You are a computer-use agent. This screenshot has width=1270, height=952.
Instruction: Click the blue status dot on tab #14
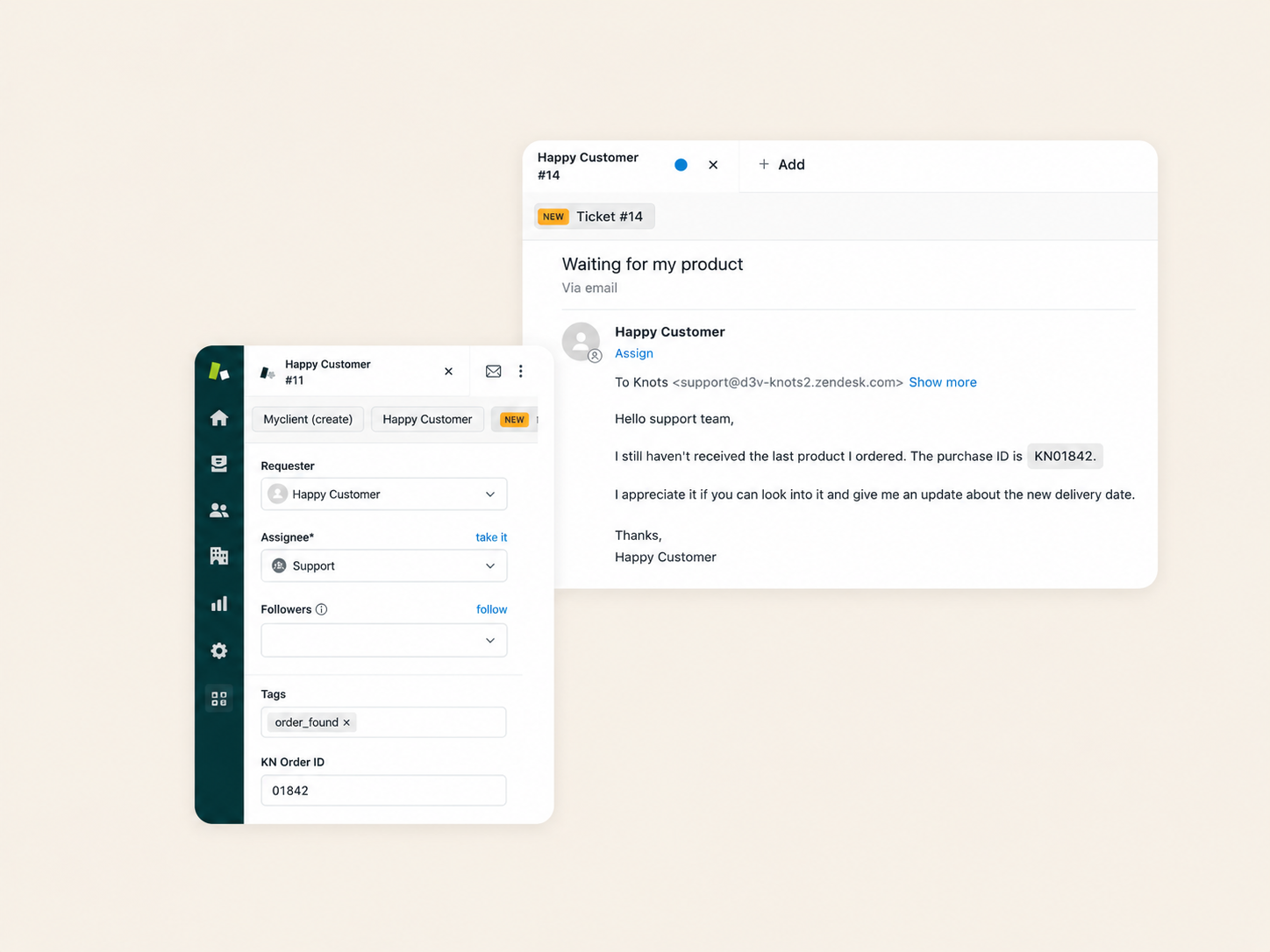(681, 165)
